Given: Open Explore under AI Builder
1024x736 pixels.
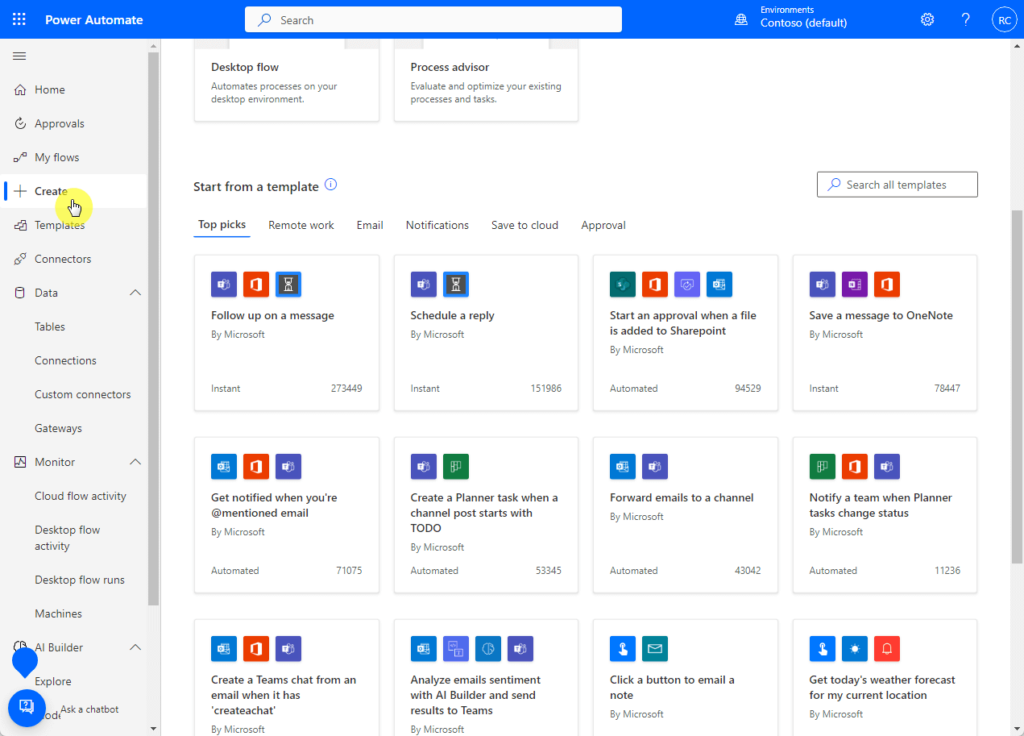Looking at the screenshot, I should (53, 681).
